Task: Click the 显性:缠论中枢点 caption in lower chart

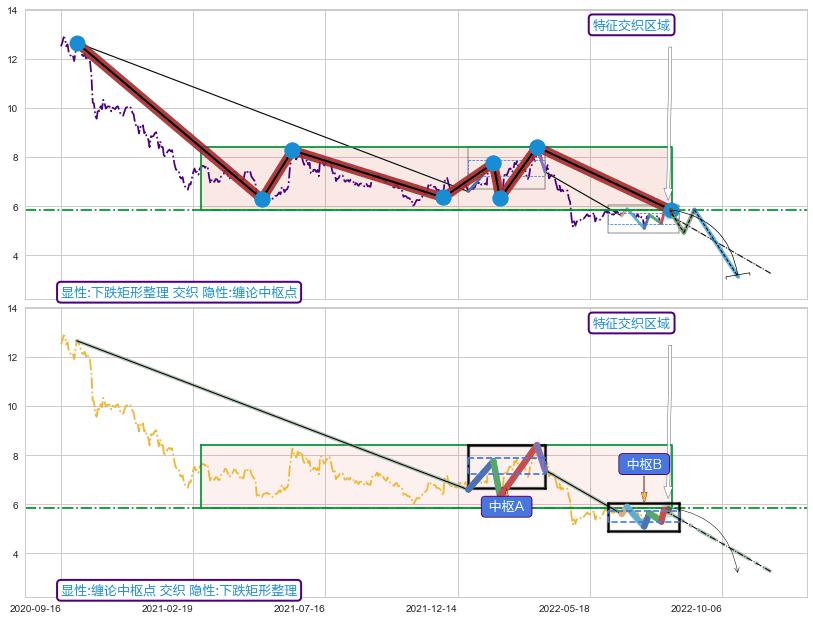Action: coord(179,590)
